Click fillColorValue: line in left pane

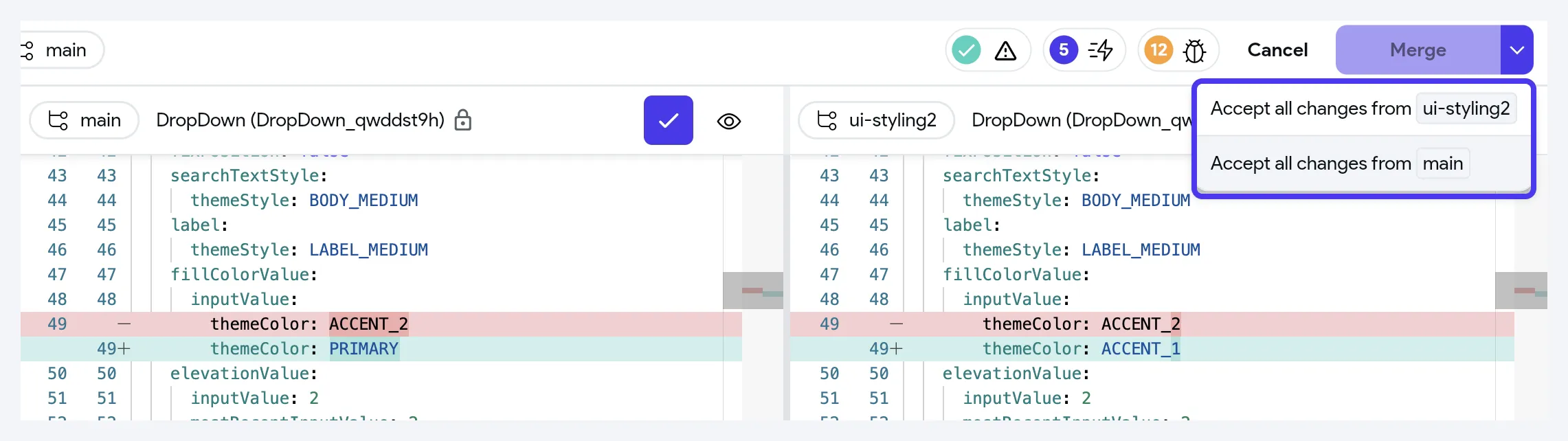click(244, 275)
